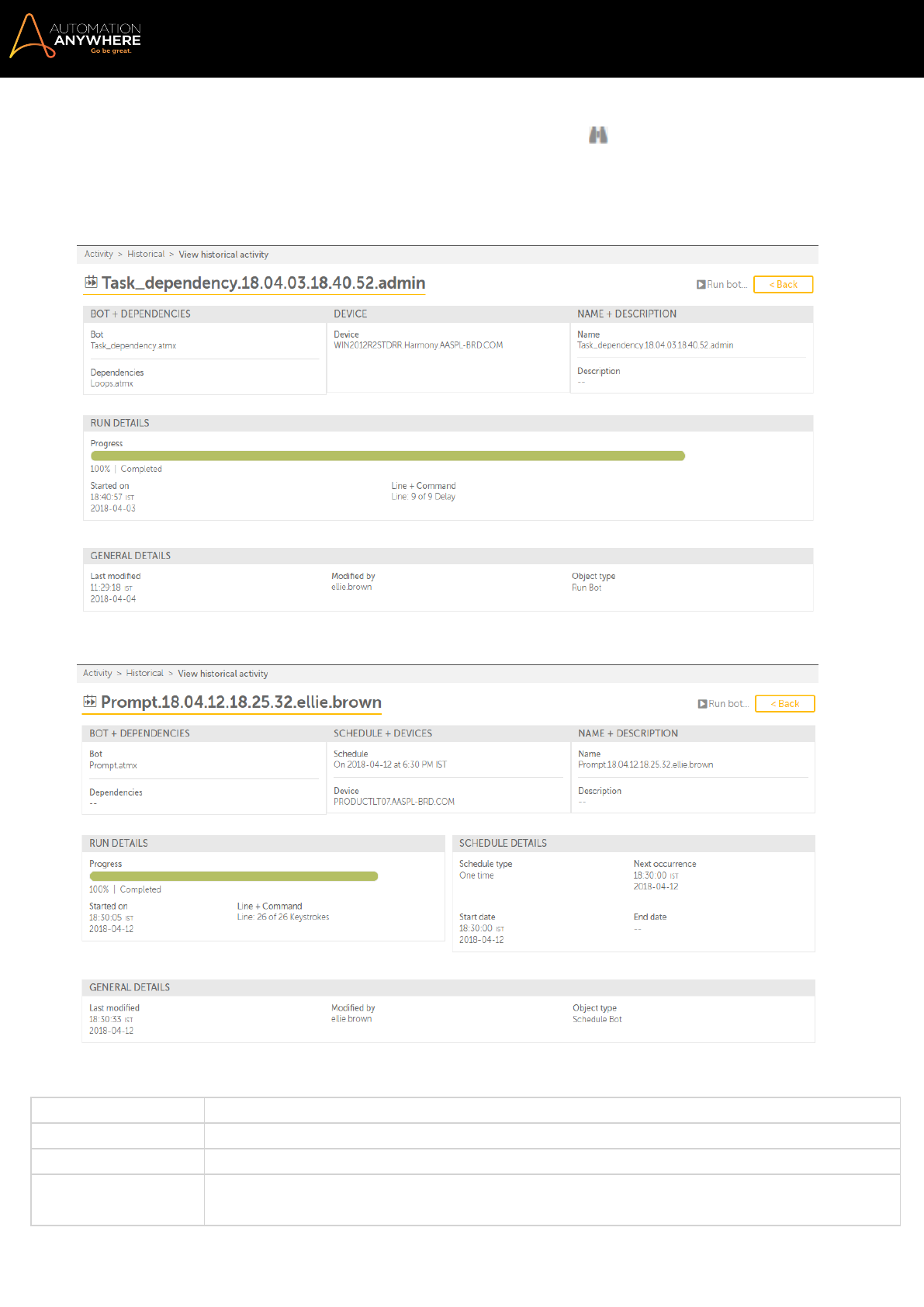This screenshot has height=1307, width=924.
Task: Click the Prompt run progress bar
Action: pos(234,876)
